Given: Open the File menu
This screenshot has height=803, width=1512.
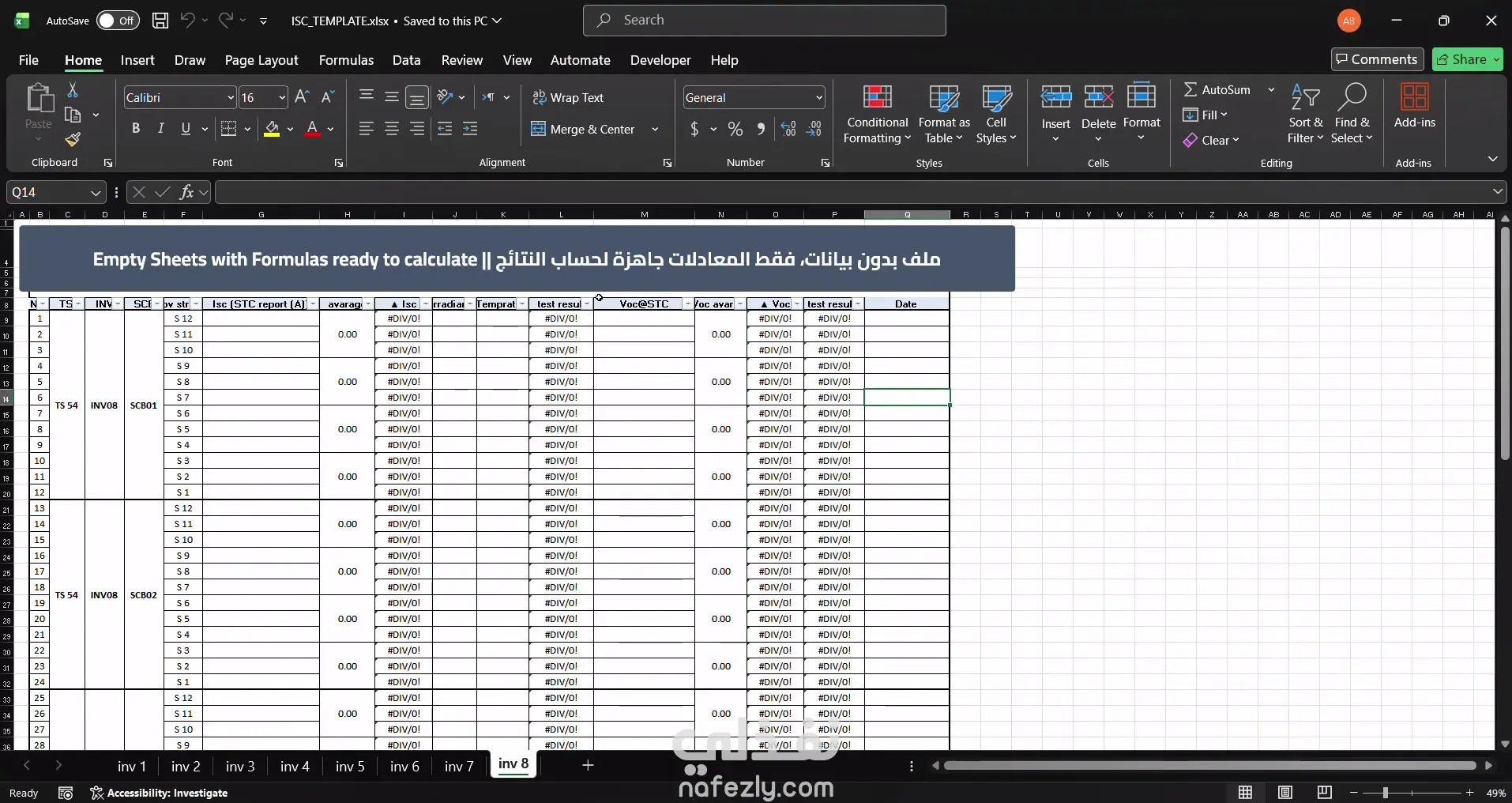Looking at the screenshot, I should [28, 60].
